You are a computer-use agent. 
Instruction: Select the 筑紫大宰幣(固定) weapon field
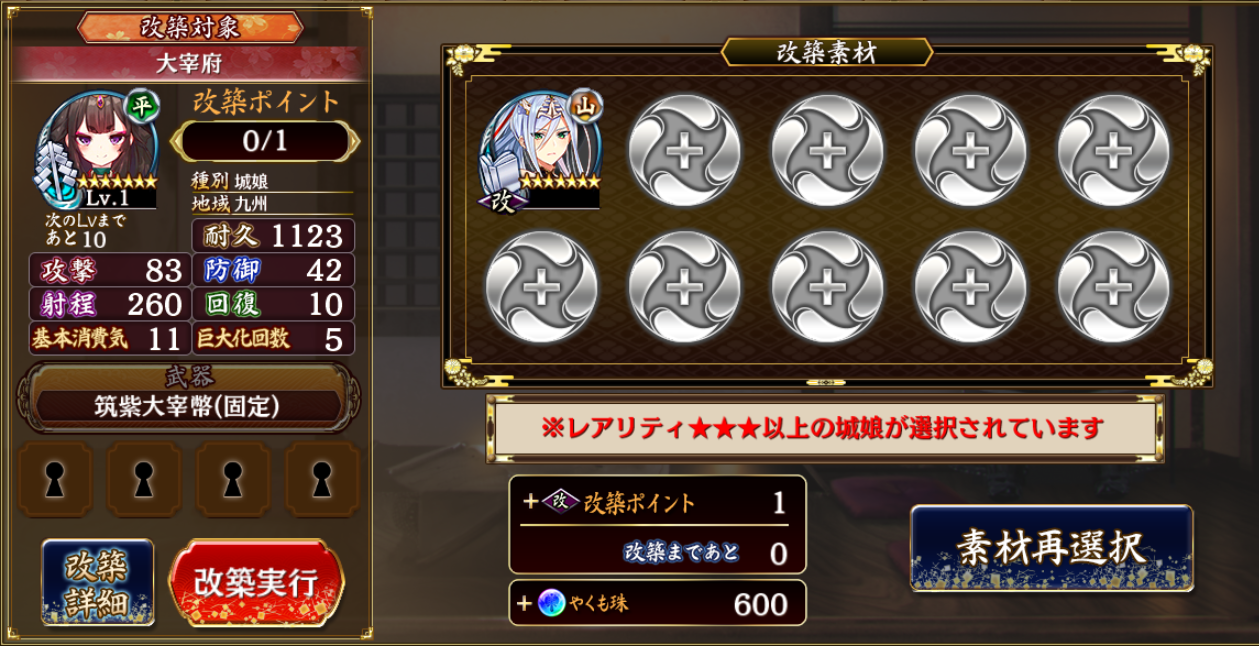(188, 406)
